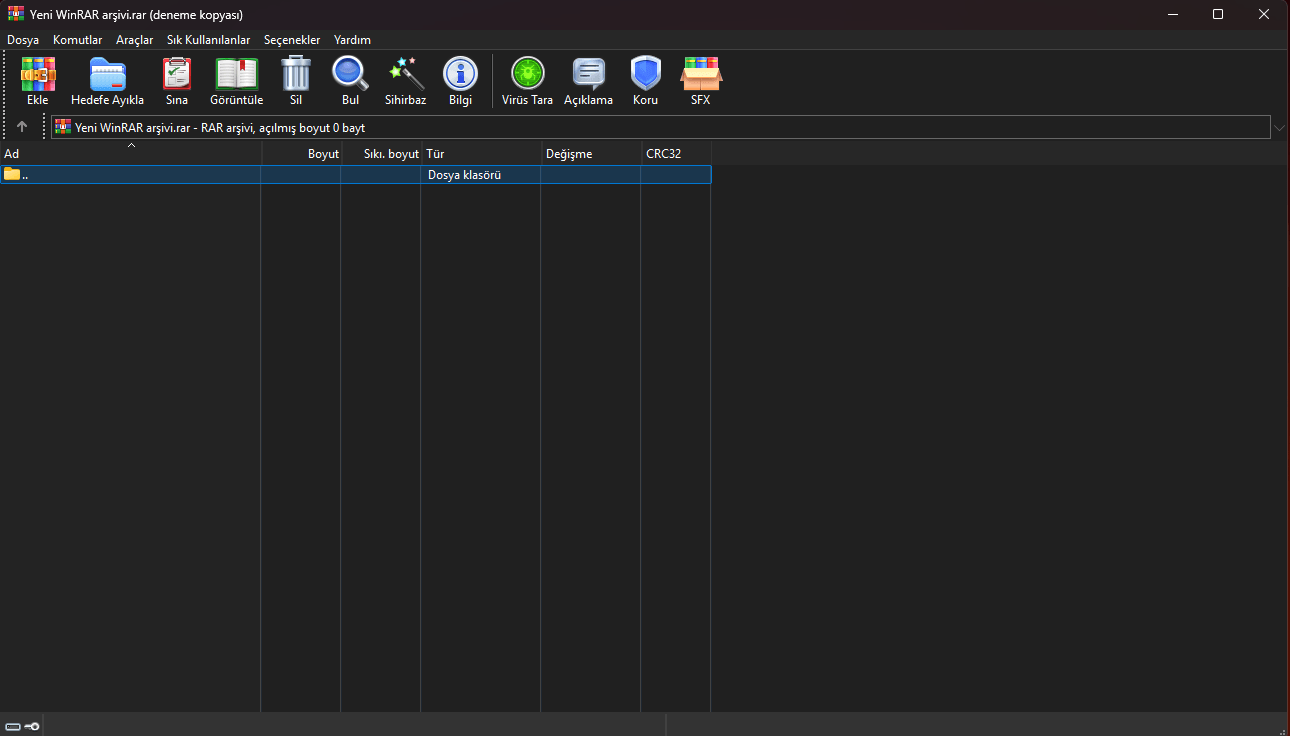Click the WinRAR icon in title bar
1290x736 pixels.
pyautogui.click(x=15, y=14)
